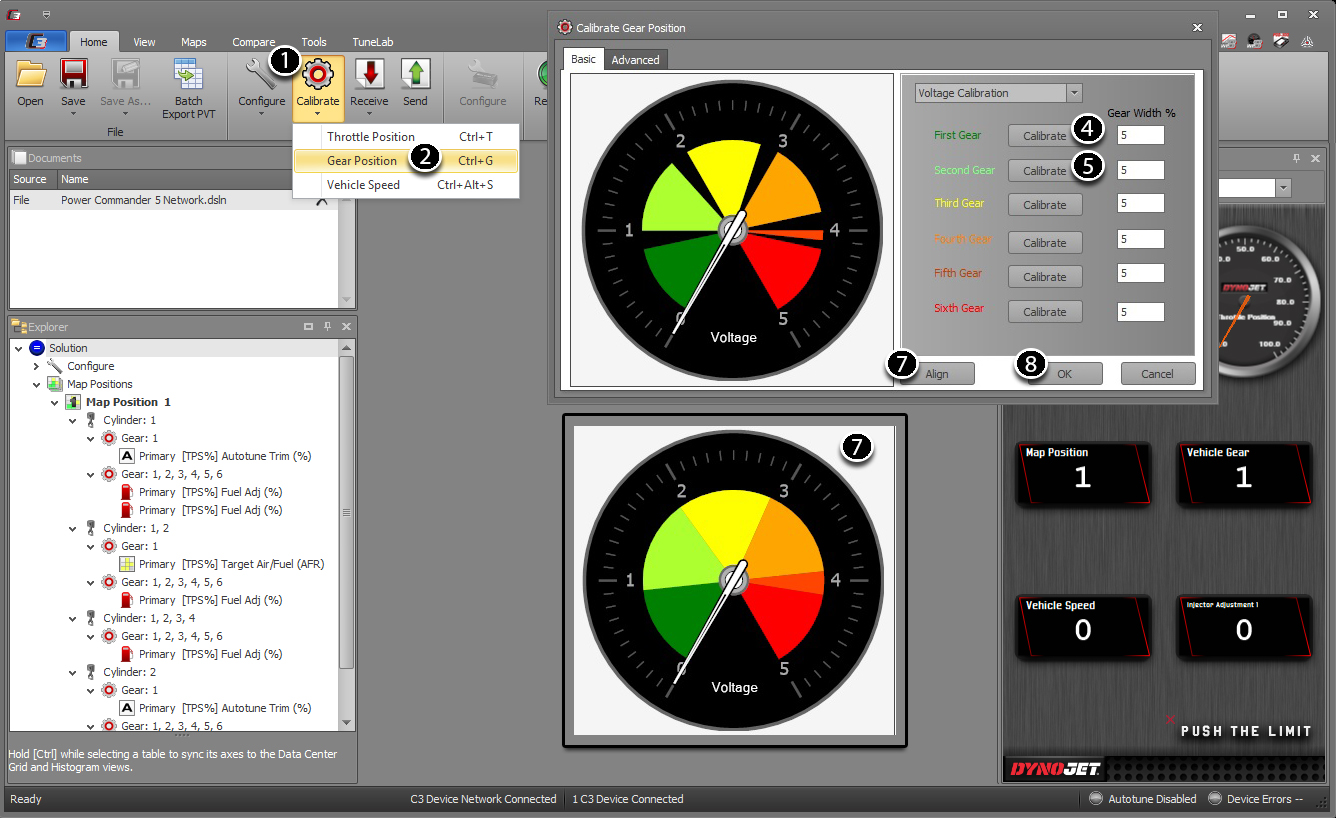Switch to the Advanced tab
Image resolution: width=1336 pixels, height=818 pixels.
tap(635, 59)
